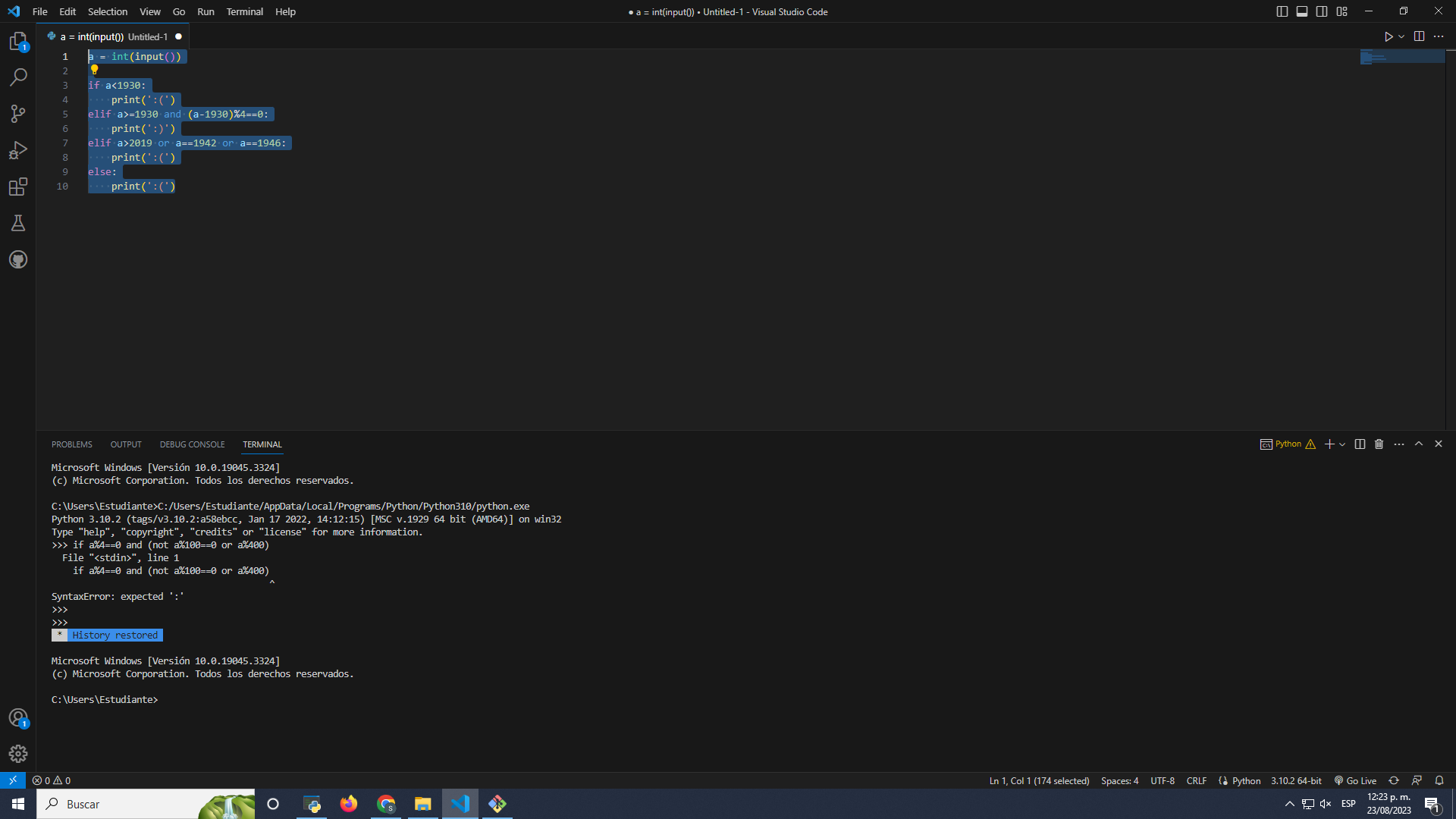Kill terminal with trash icon

(1379, 444)
